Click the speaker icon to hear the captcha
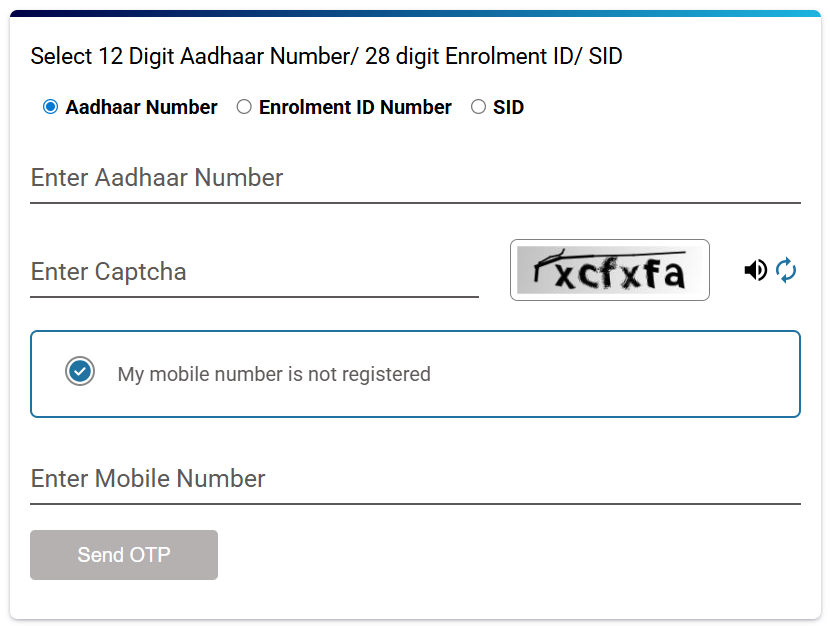 point(756,270)
